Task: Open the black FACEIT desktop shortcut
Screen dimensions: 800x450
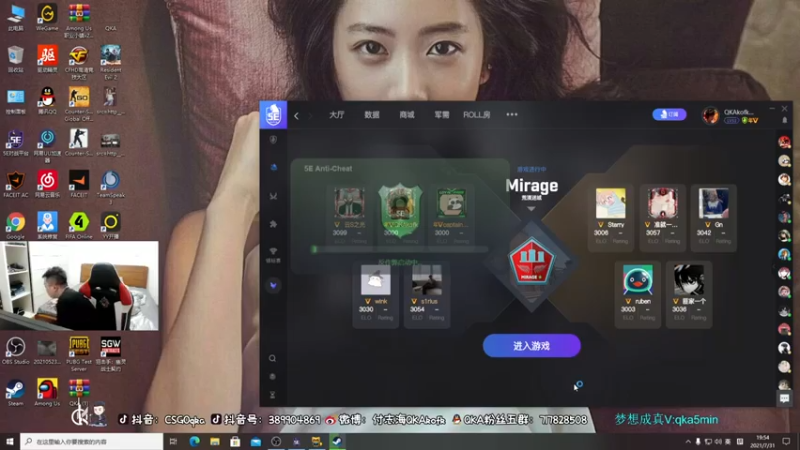Action: (x=79, y=184)
